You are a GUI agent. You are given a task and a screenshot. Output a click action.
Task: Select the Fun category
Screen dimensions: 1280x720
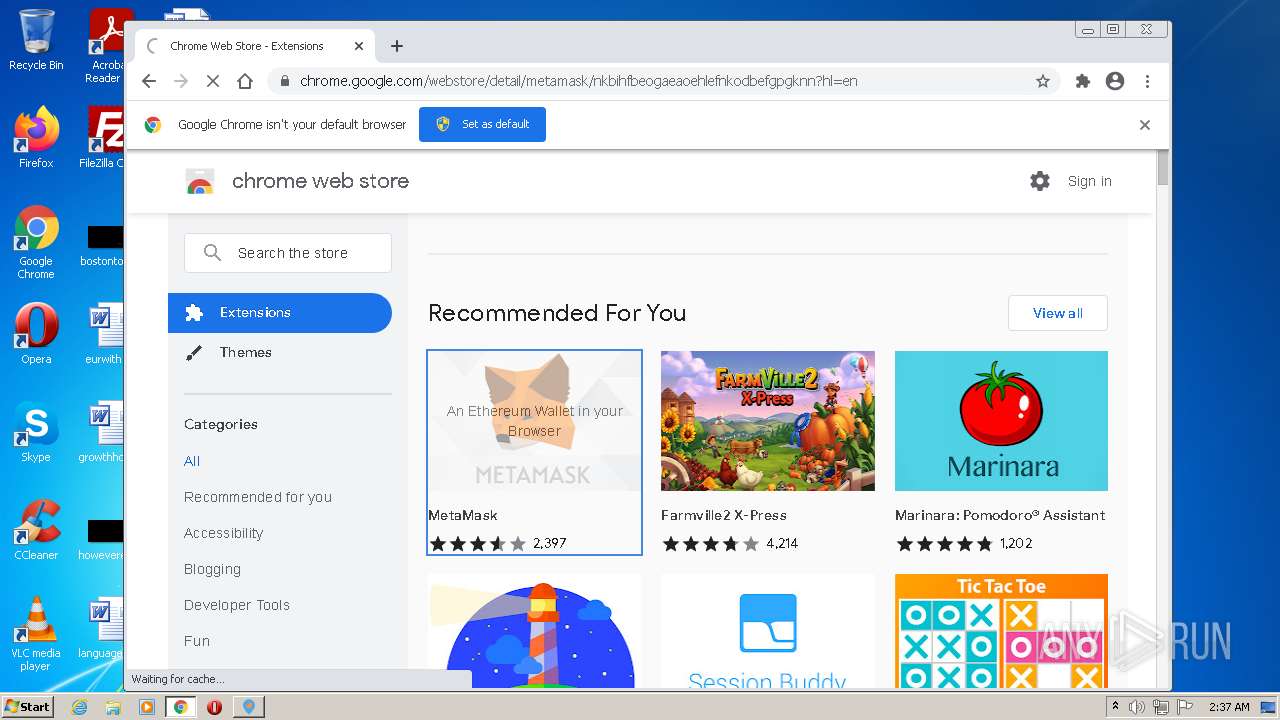coord(197,641)
